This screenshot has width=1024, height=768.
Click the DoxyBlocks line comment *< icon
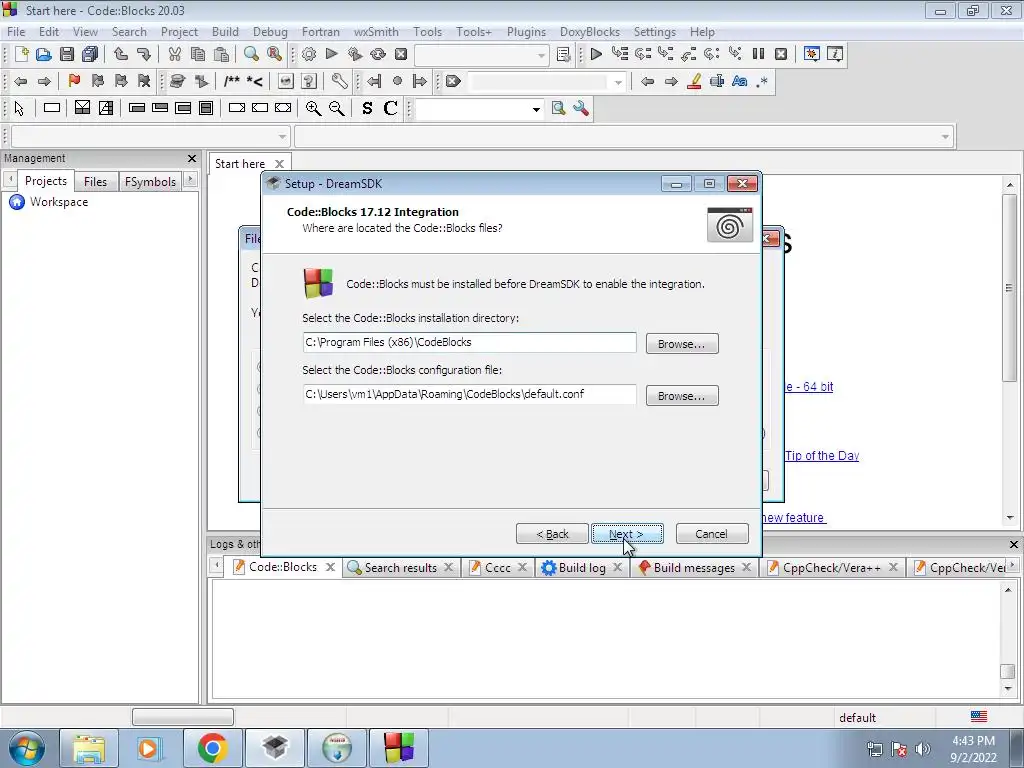255,82
